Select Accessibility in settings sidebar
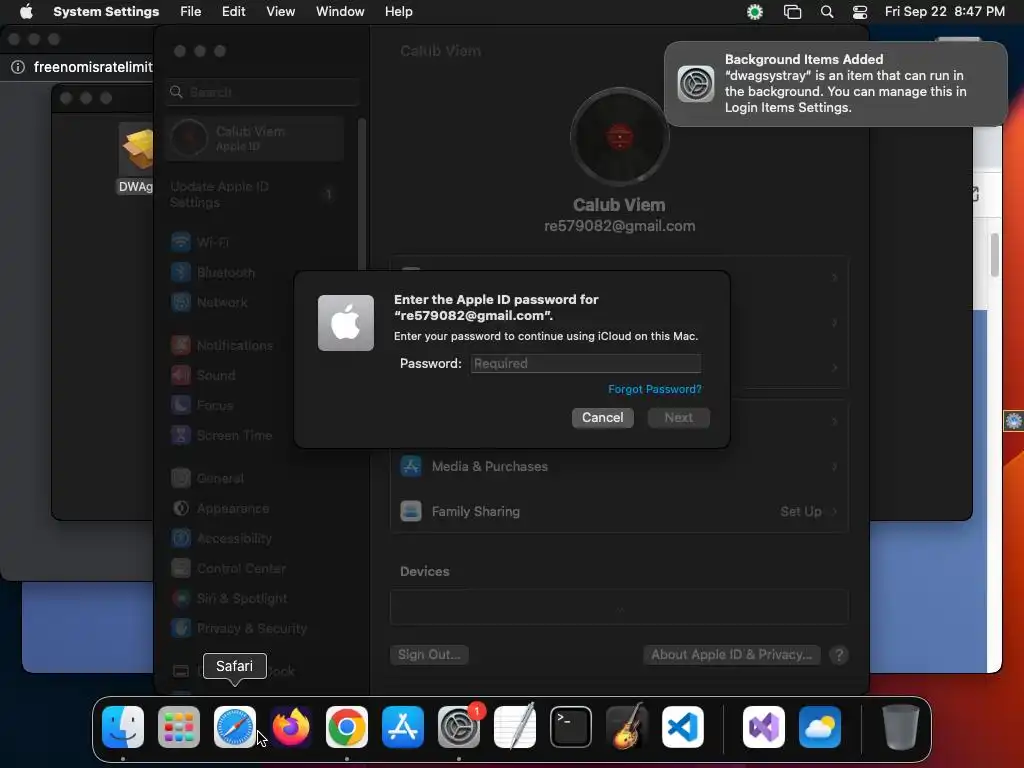The height and width of the screenshot is (768, 1024). (255, 539)
